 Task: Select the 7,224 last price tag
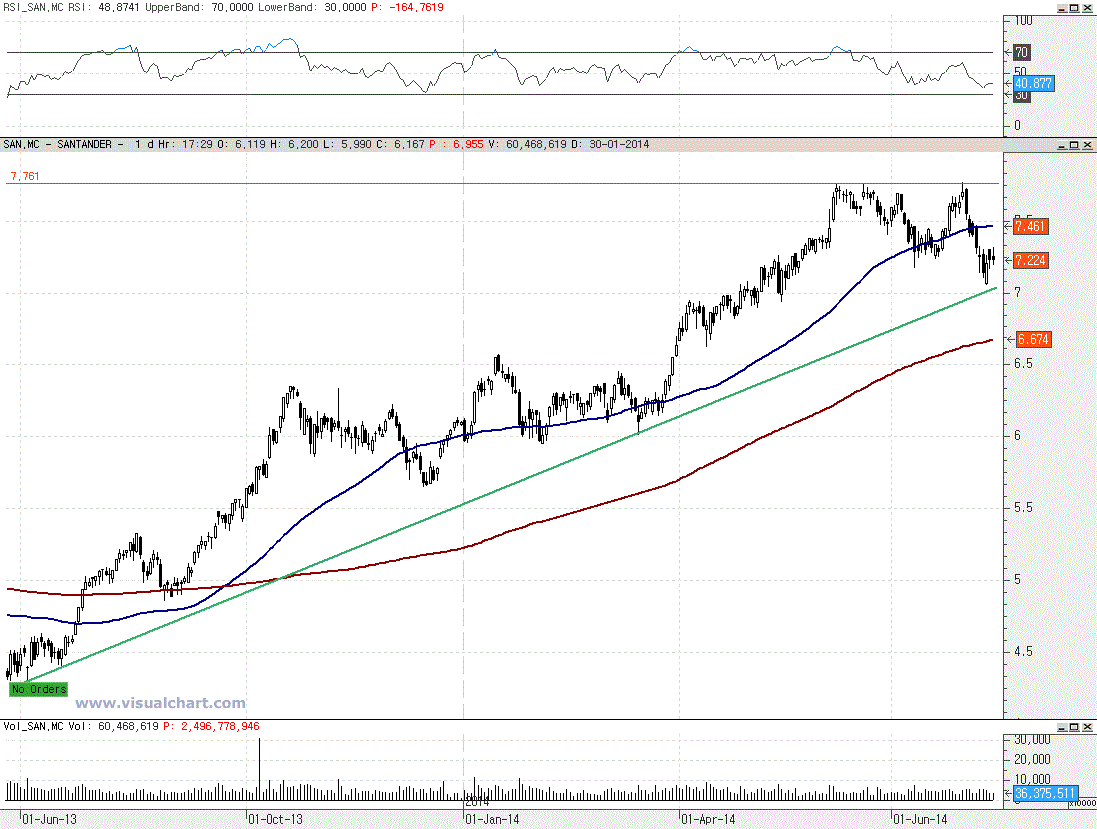1031,260
